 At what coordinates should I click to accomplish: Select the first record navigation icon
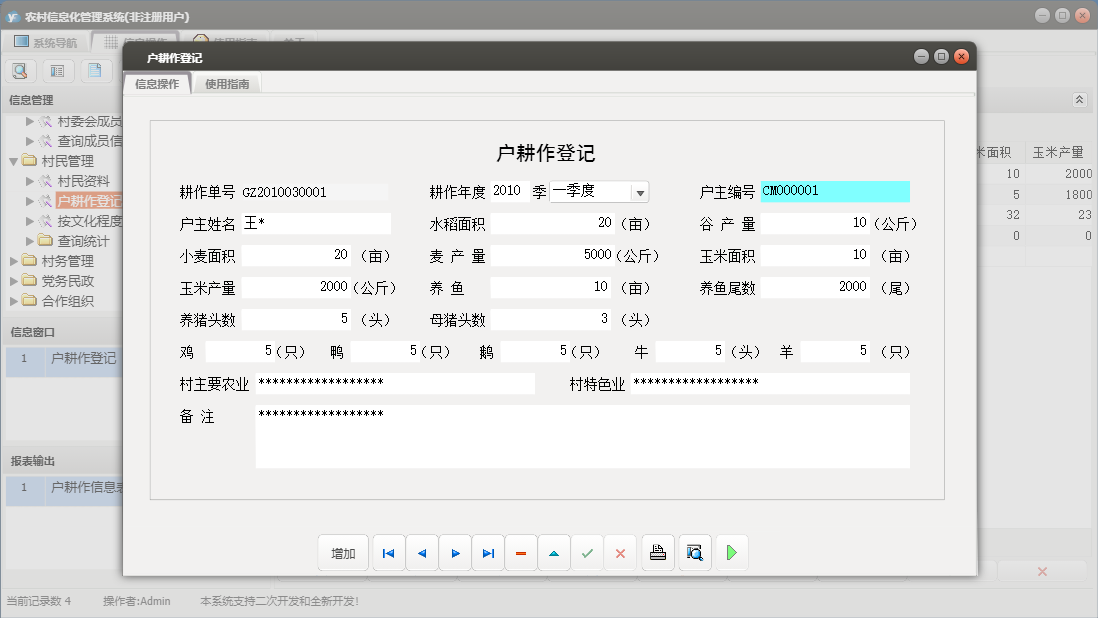[x=388, y=552]
